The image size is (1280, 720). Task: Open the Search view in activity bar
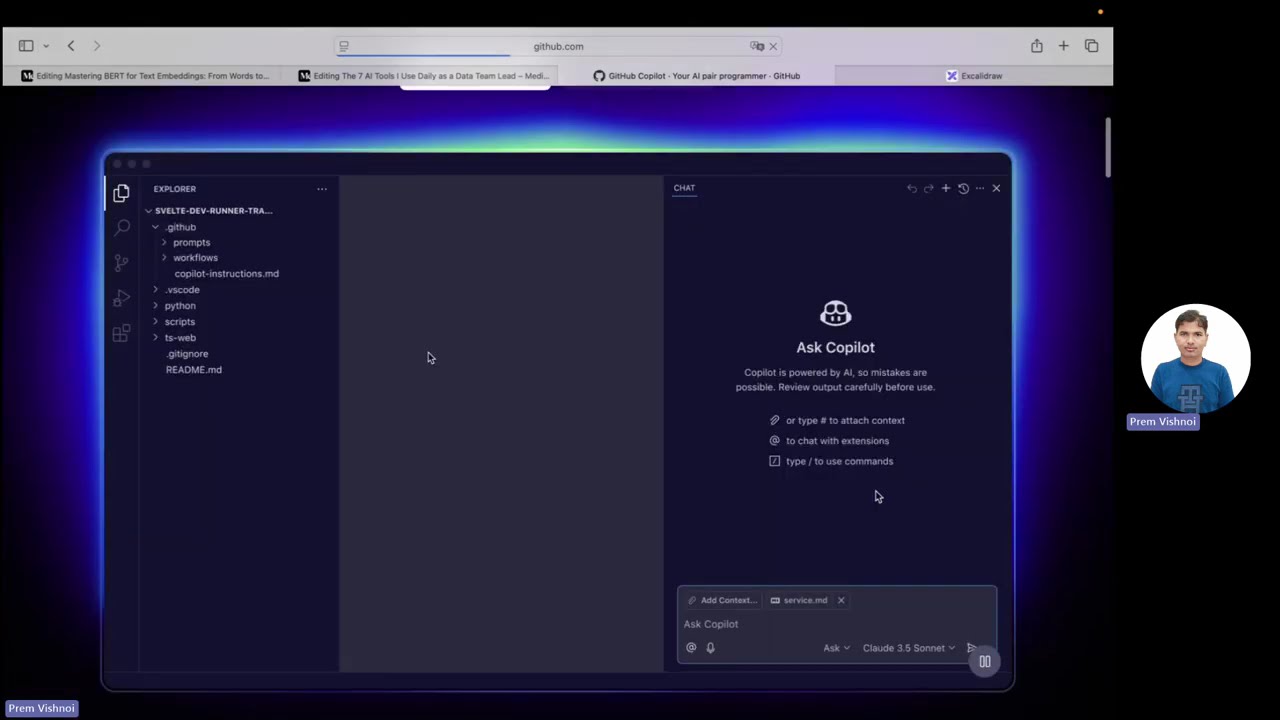[122, 228]
